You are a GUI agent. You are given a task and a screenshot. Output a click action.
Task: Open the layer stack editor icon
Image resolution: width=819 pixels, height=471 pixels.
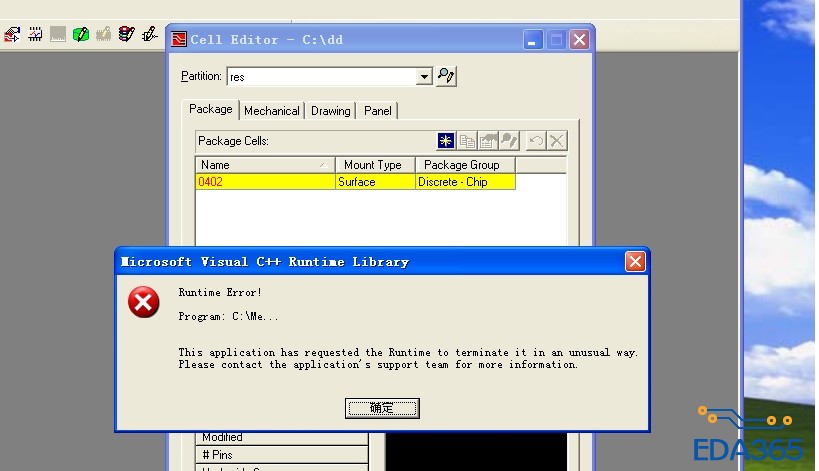[x=126, y=35]
